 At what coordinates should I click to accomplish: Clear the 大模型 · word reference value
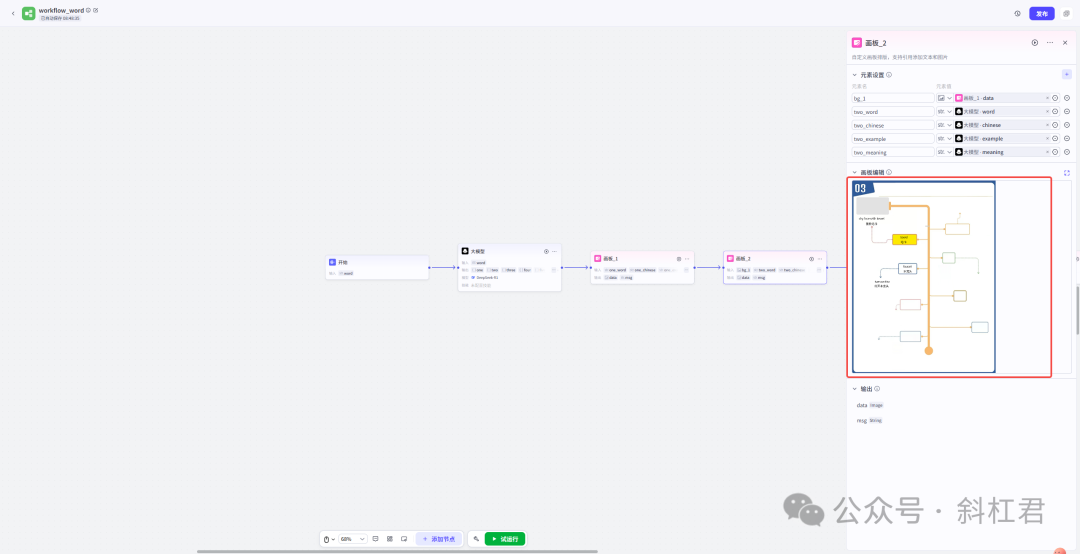[1047, 112]
